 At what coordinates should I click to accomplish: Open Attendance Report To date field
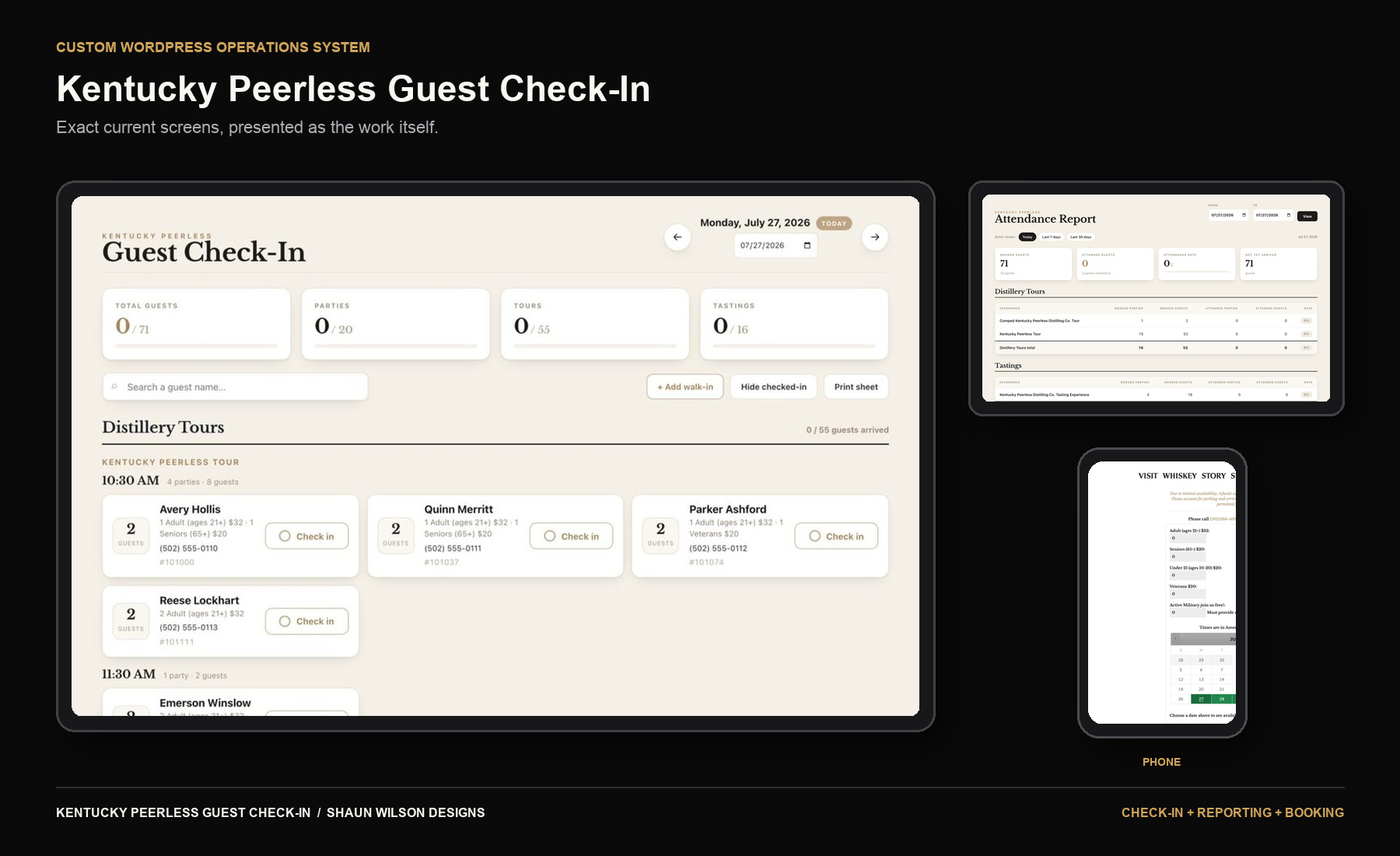coord(1273,215)
